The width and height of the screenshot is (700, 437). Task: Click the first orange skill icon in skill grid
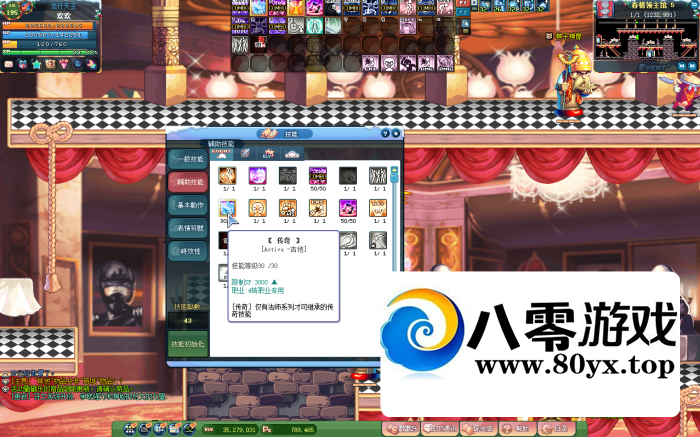227,176
